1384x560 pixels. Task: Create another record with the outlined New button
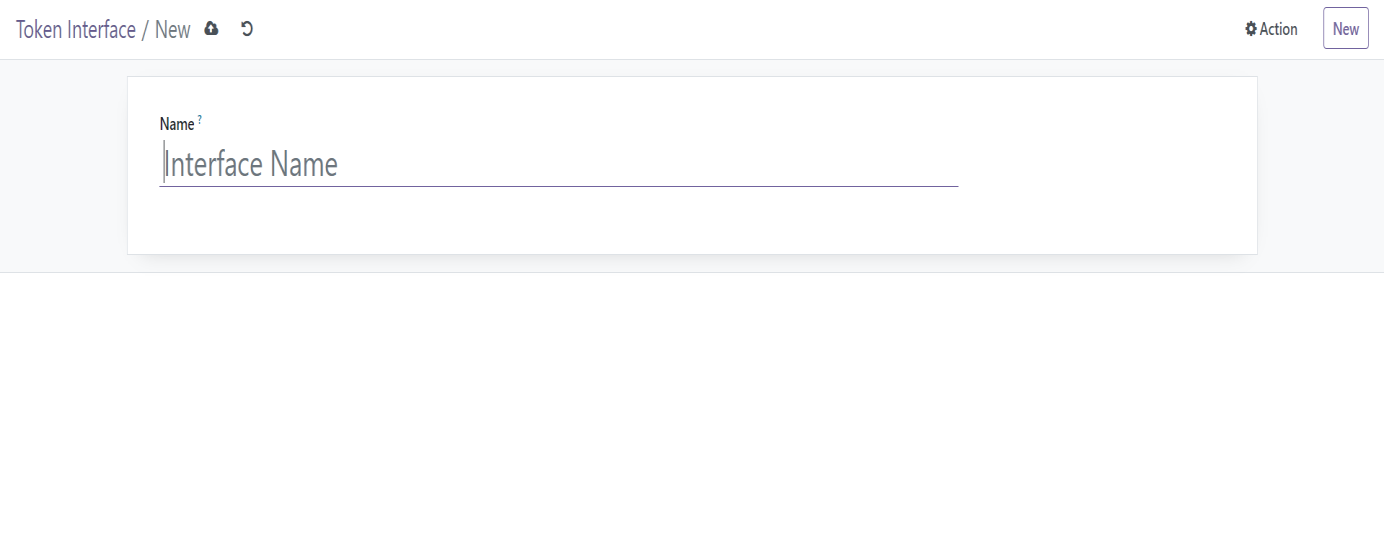pos(1345,29)
